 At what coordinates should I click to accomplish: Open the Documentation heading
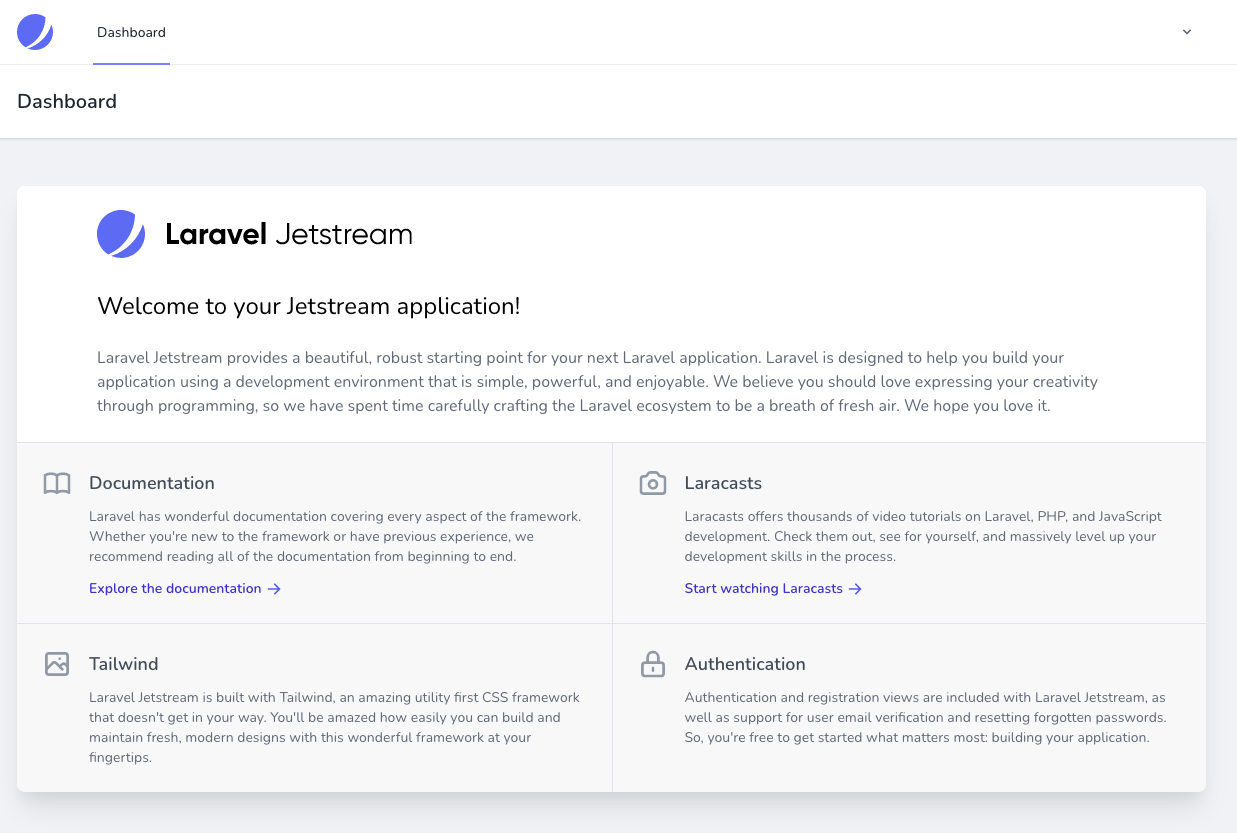152,483
